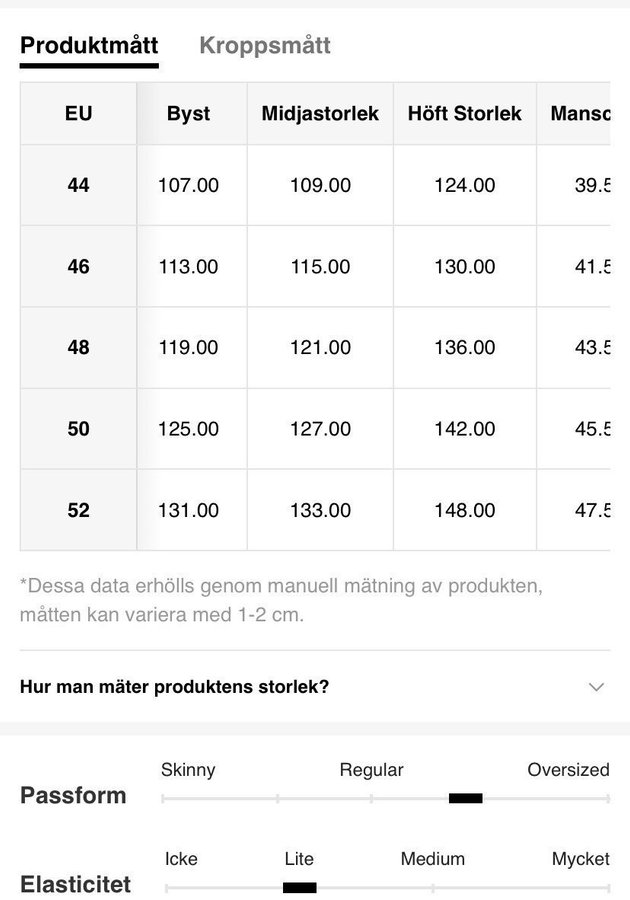
Task: Click the Midjastorlek column header
Action: pos(320,113)
